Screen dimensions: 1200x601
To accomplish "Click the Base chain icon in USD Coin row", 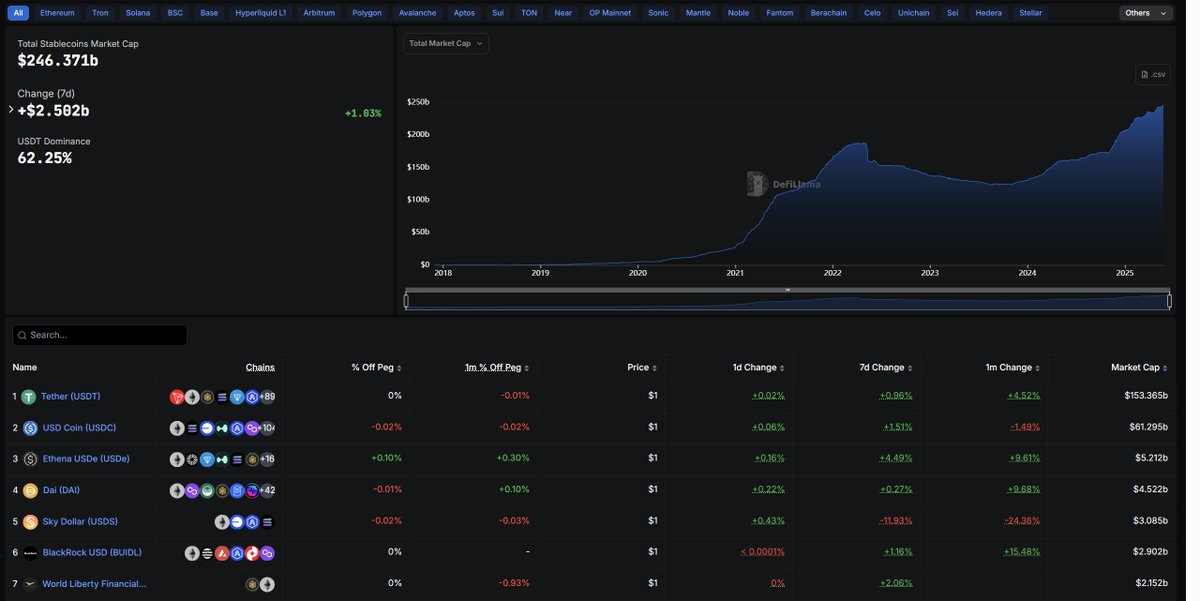I will (x=207, y=428).
